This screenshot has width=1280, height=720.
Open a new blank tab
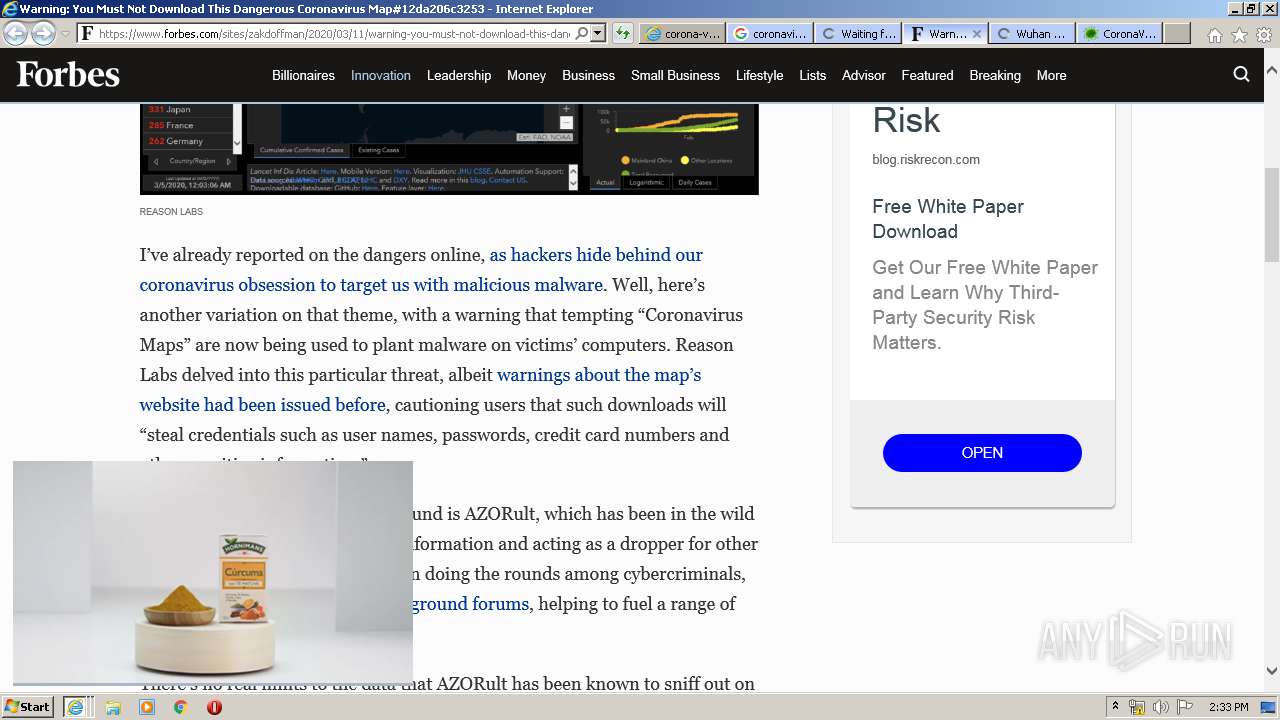1177,33
